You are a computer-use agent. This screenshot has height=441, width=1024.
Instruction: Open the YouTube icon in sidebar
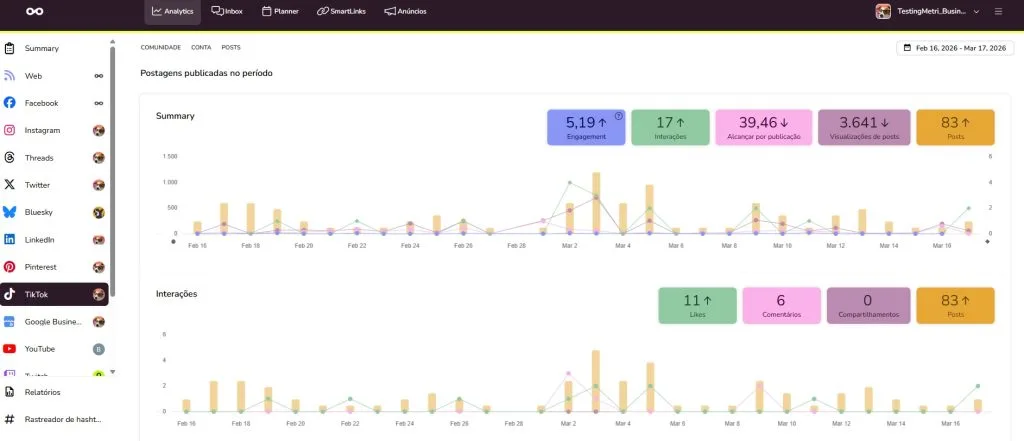click(9, 349)
